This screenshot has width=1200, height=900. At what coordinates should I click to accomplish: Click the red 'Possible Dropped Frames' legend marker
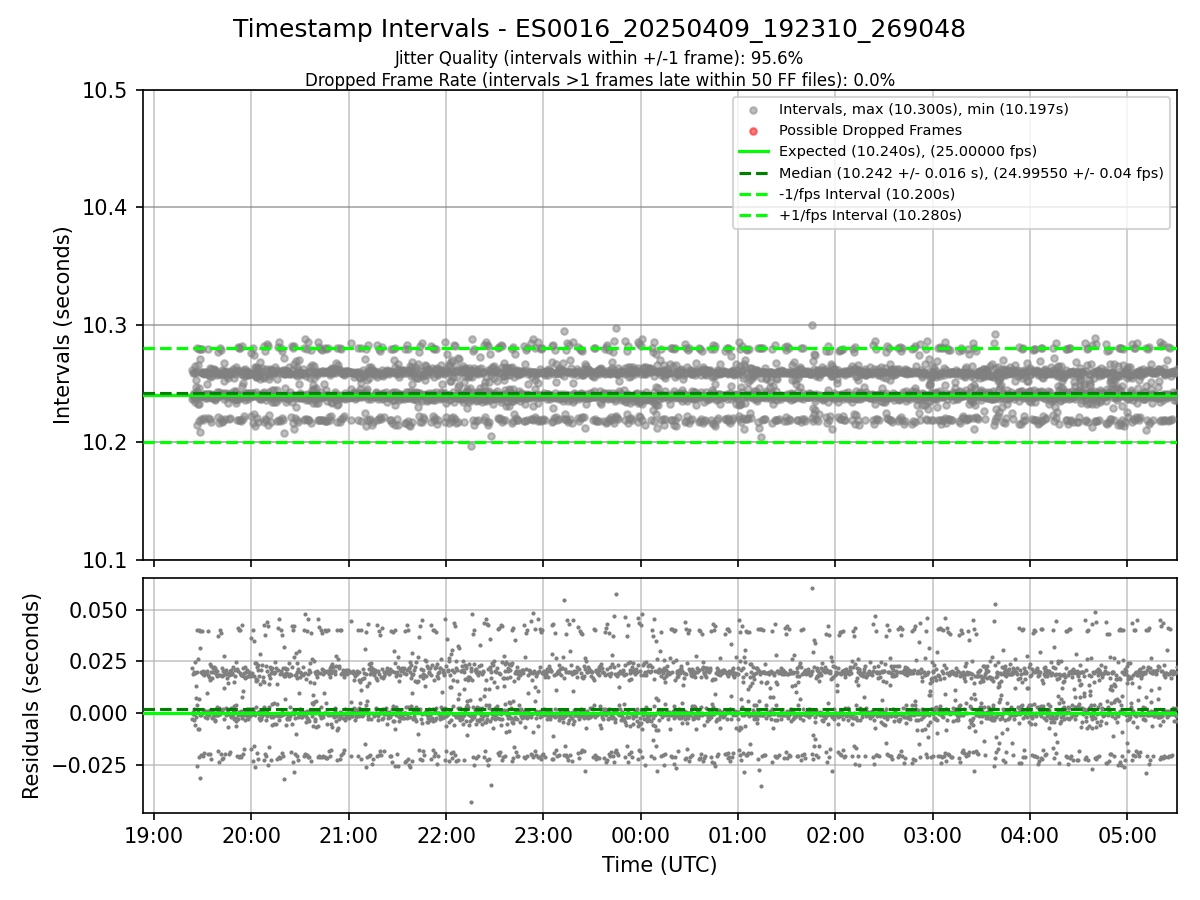click(x=753, y=131)
